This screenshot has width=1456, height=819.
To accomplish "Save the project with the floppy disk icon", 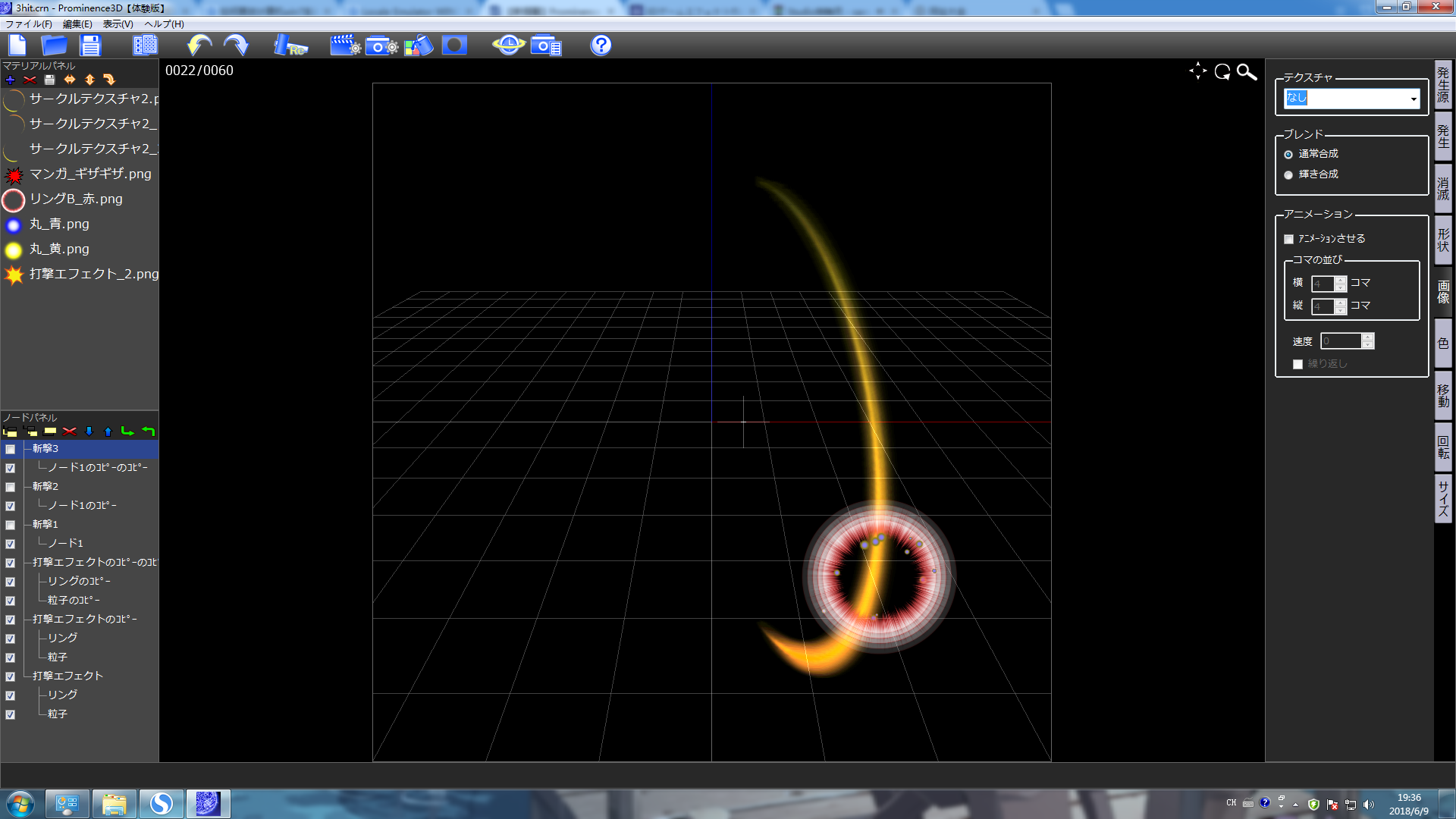I will tap(90, 45).
